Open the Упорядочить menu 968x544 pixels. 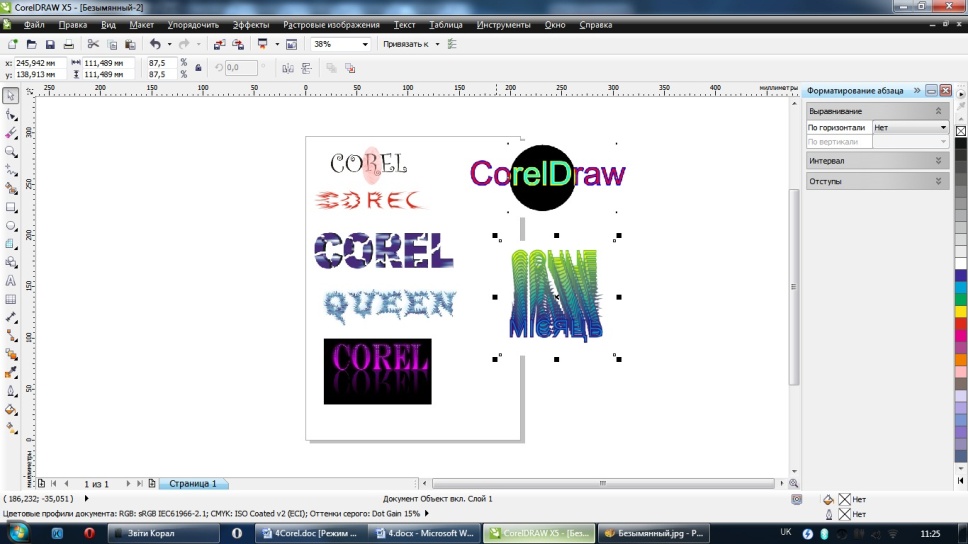click(193, 25)
